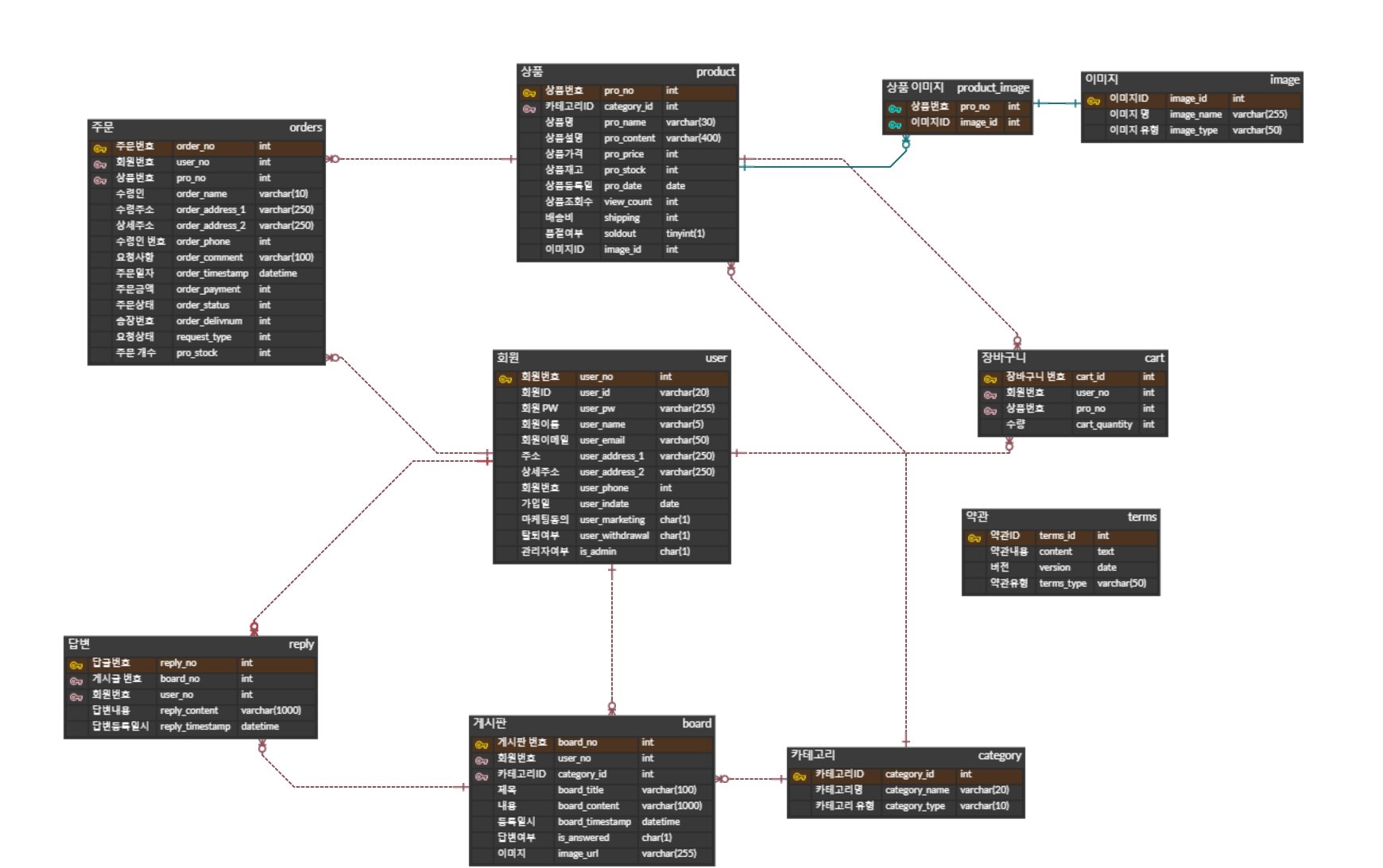The height and width of the screenshot is (868, 1383).
Task: Select the 'cart' table title
Action: (x=1154, y=358)
